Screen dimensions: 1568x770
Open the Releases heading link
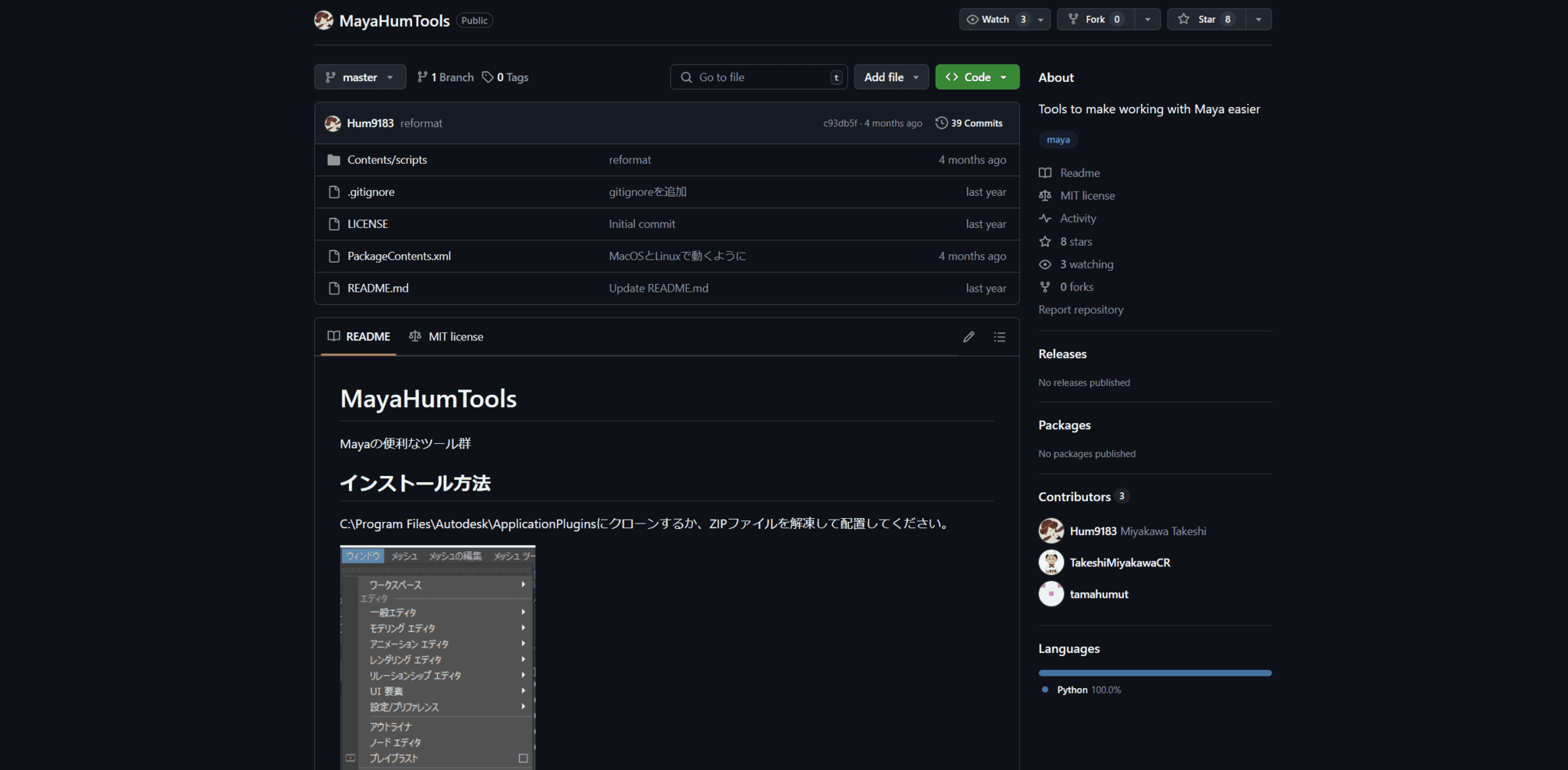point(1063,354)
